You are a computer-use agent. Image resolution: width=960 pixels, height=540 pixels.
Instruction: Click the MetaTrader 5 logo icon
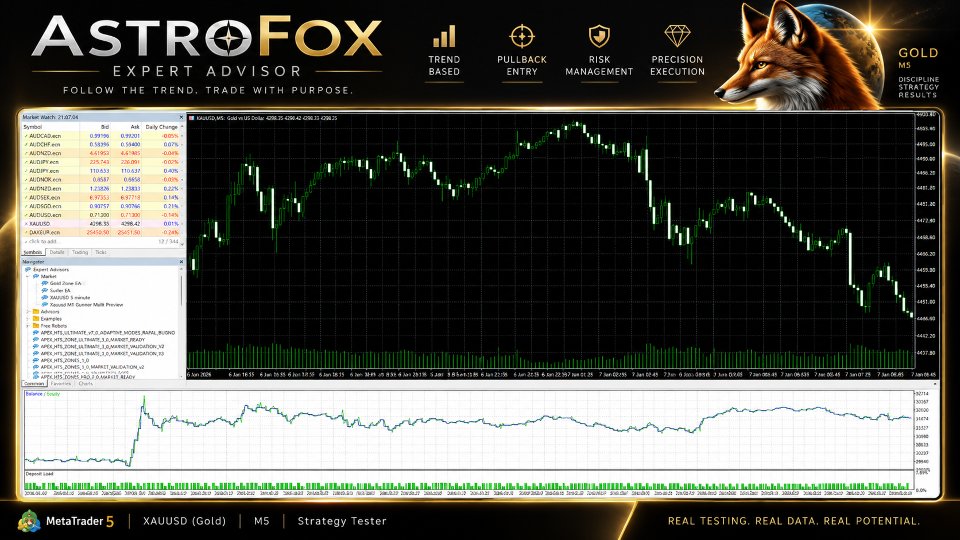[x=29, y=521]
